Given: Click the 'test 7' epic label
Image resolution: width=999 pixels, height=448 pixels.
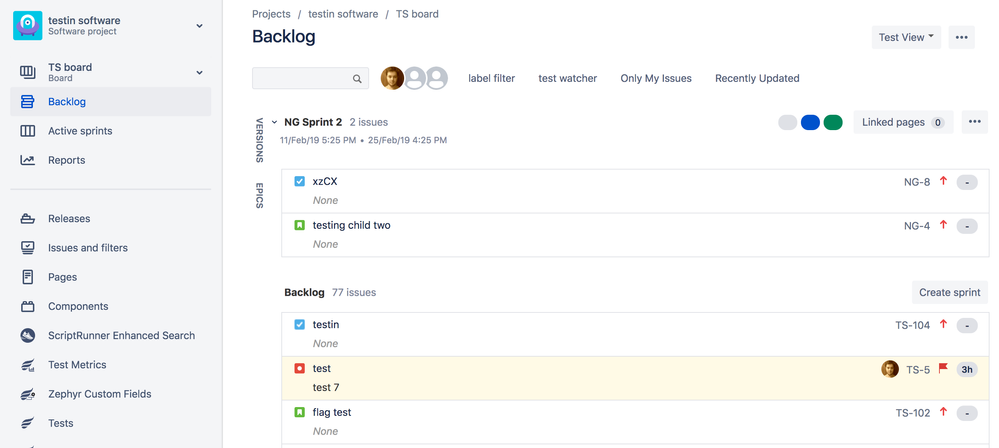Looking at the screenshot, I should [x=326, y=387].
